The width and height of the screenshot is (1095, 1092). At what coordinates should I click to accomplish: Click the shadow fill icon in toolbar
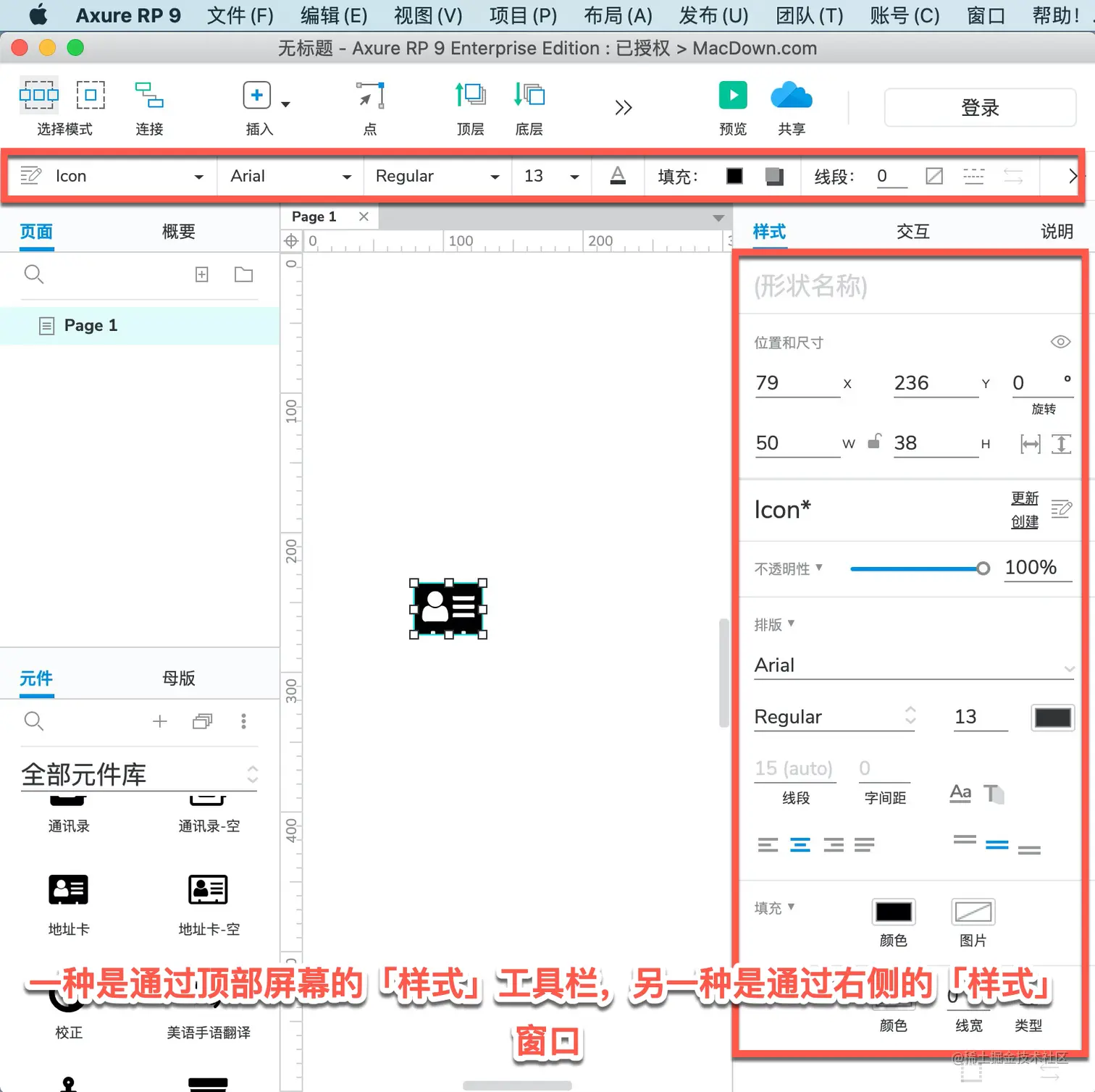point(774,176)
